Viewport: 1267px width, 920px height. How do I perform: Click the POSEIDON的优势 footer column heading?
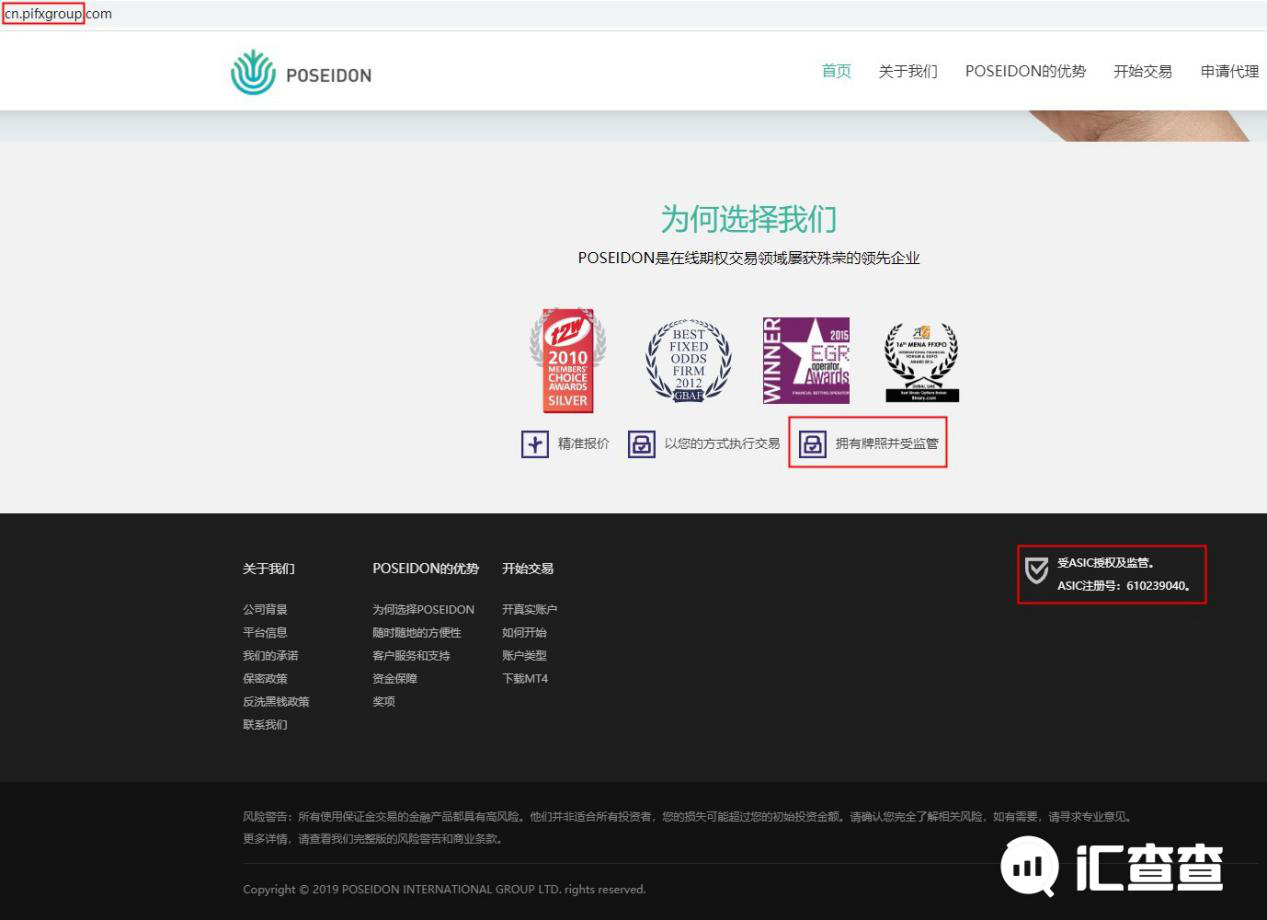pyautogui.click(x=426, y=568)
